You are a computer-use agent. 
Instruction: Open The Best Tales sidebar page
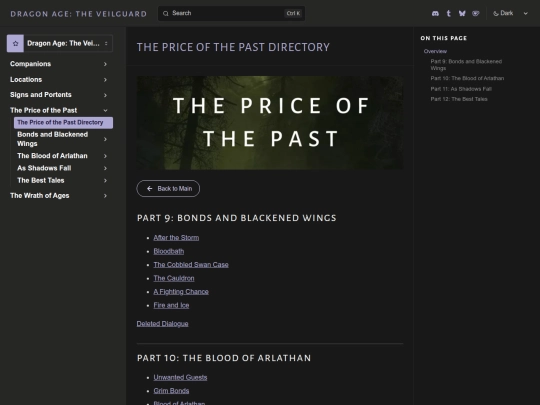click(41, 180)
